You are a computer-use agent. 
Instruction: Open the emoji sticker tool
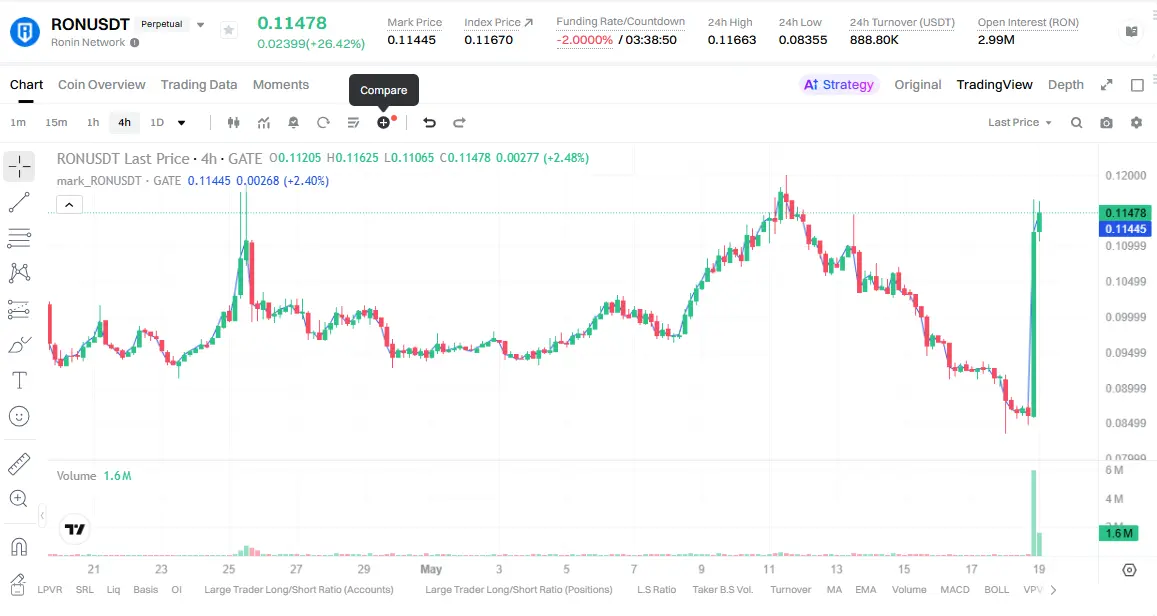(19, 416)
